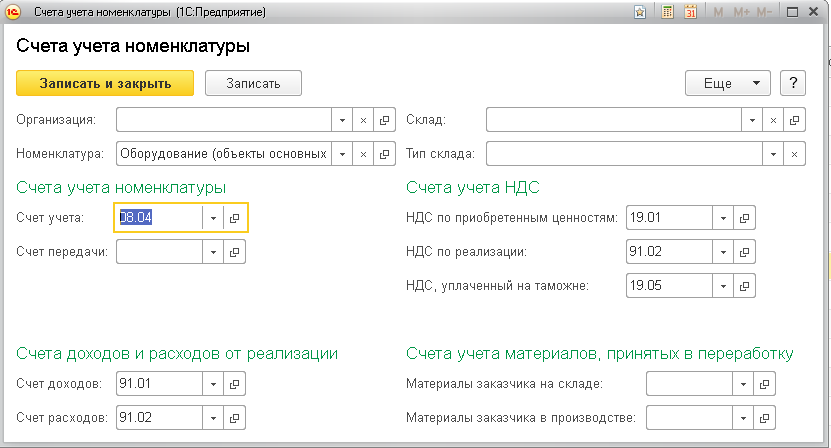831x448 pixels.
Task: Open the Организация item with the open icon
Action: (384, 120)
